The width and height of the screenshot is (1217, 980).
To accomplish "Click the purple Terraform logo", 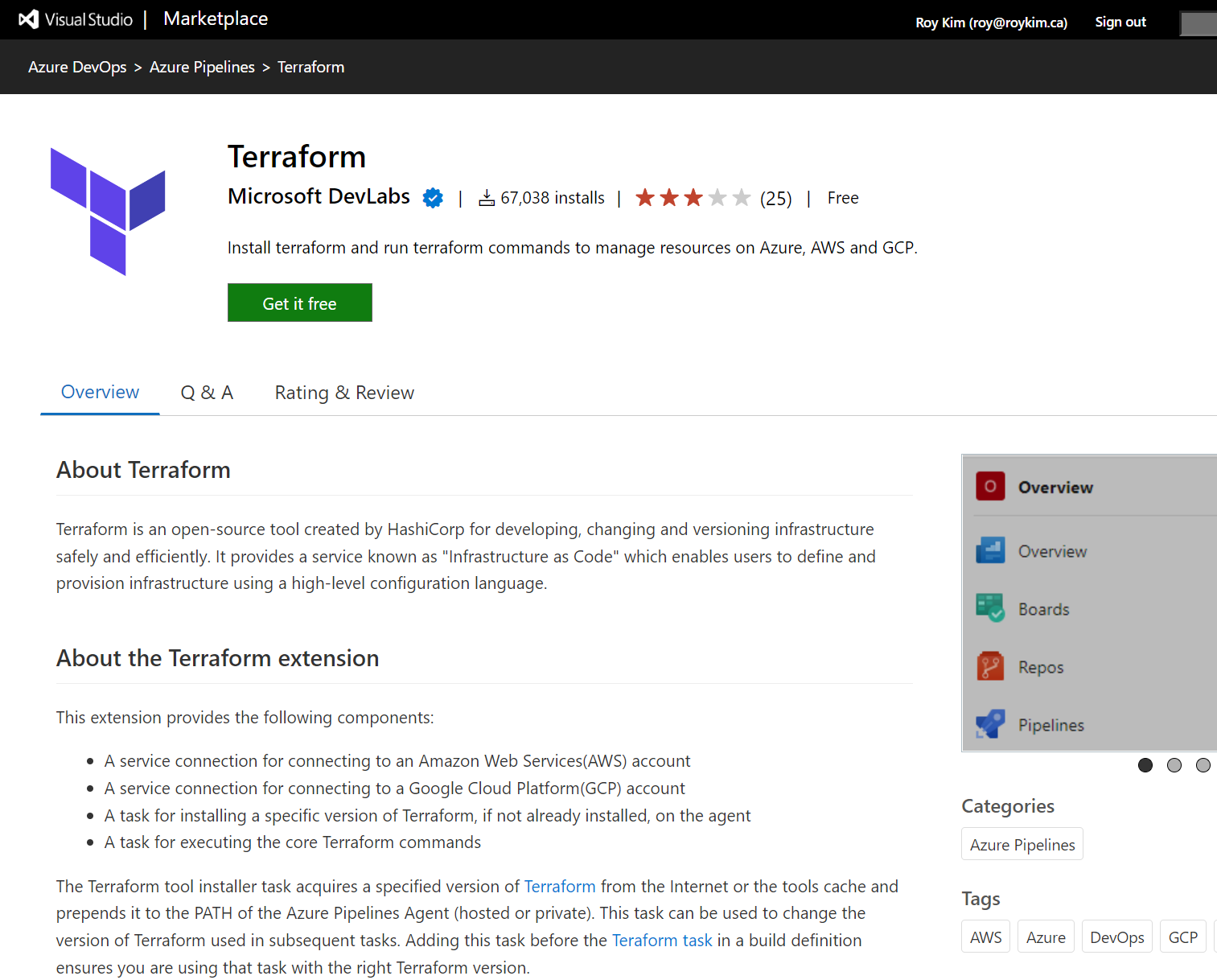I will (108, 211).
